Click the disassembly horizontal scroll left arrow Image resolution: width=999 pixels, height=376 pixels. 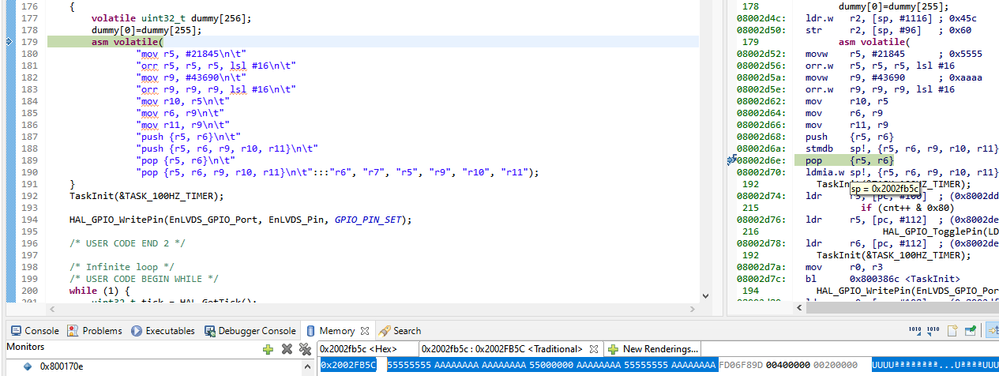(x=800, y=308)
